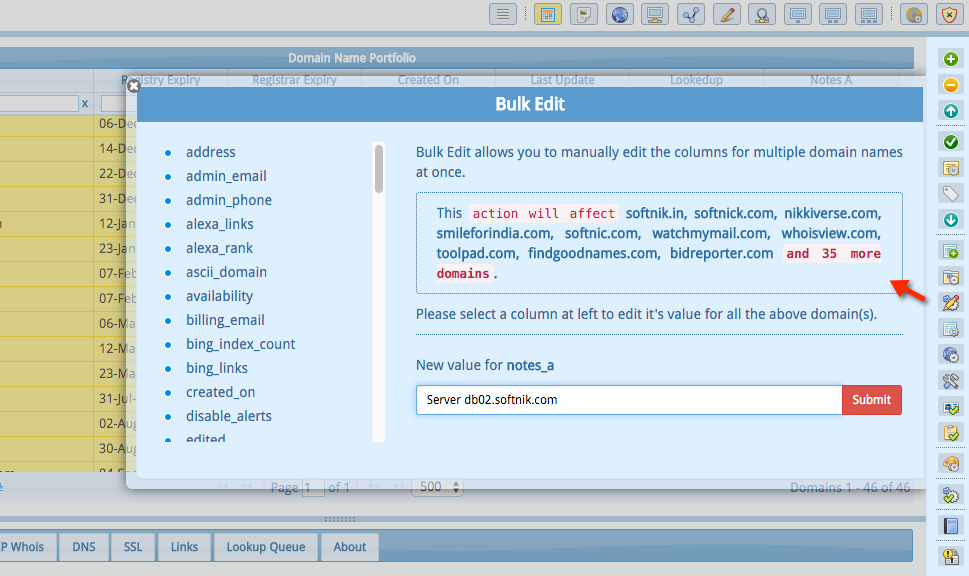969x576 pixels.
Task: Click the green plus add domain icon
Action: [950, 59]
